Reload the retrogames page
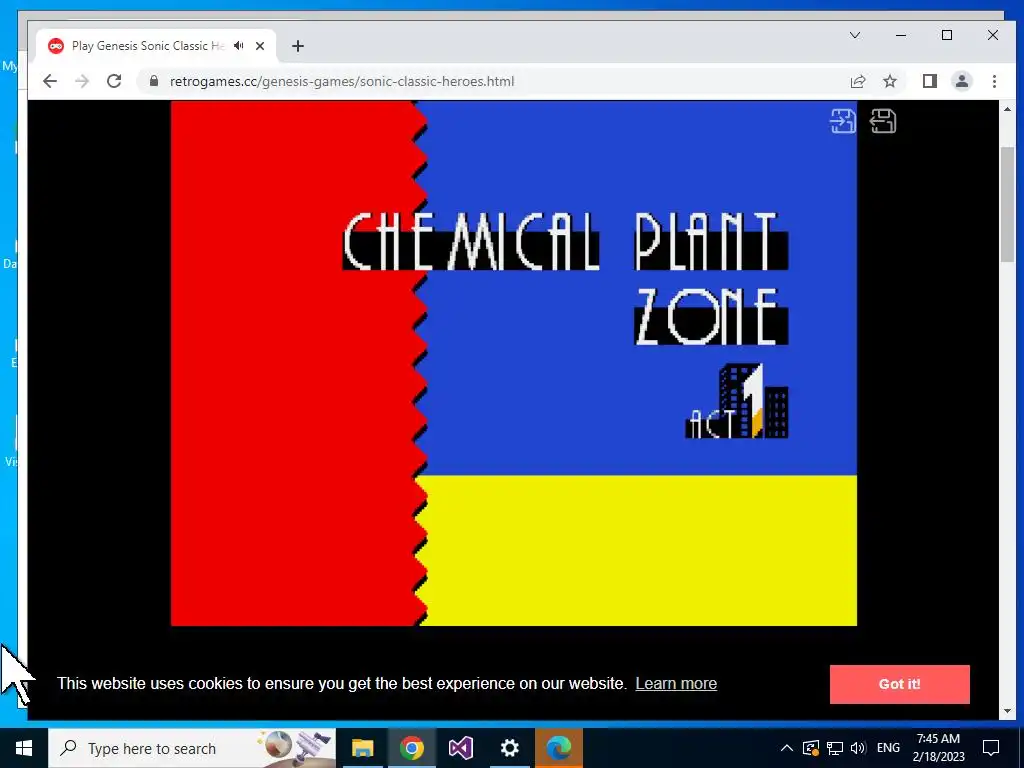This screenshot has height=768, width=1024. coord(114,81)
